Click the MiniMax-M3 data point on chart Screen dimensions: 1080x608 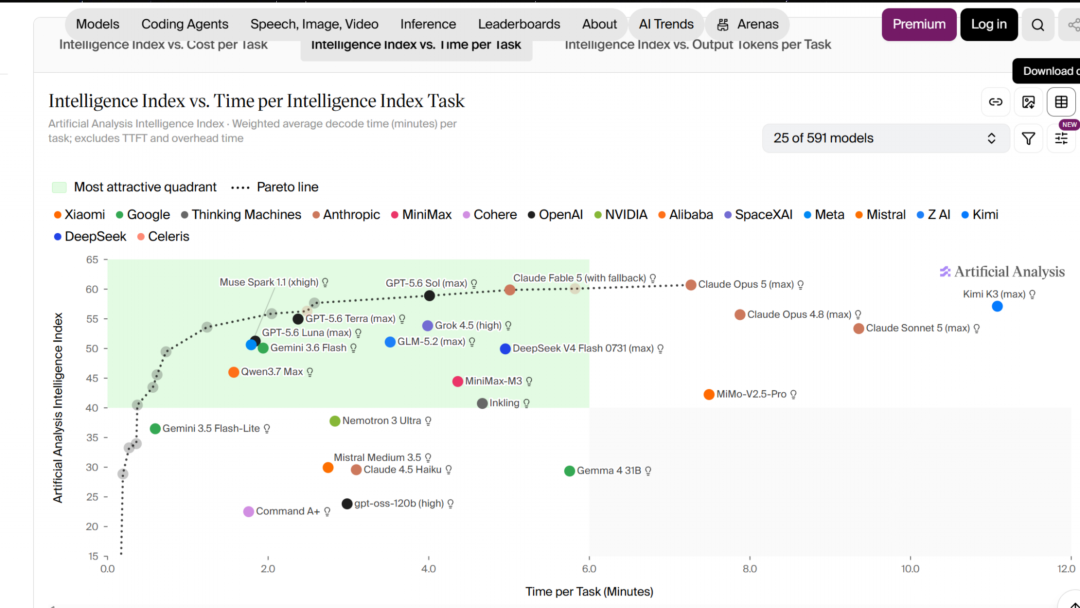point(457,381)
